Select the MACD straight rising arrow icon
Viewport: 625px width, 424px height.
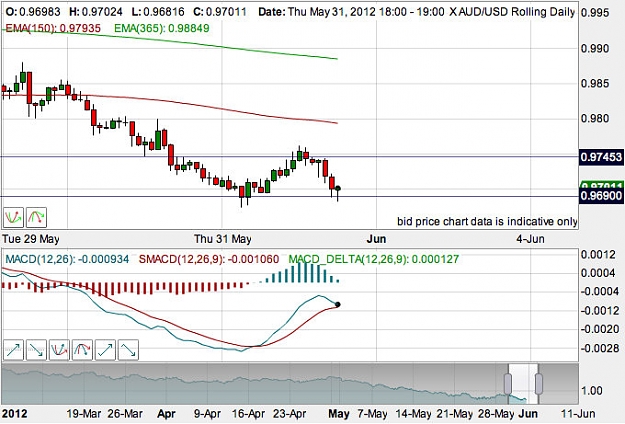click(13, 350)
